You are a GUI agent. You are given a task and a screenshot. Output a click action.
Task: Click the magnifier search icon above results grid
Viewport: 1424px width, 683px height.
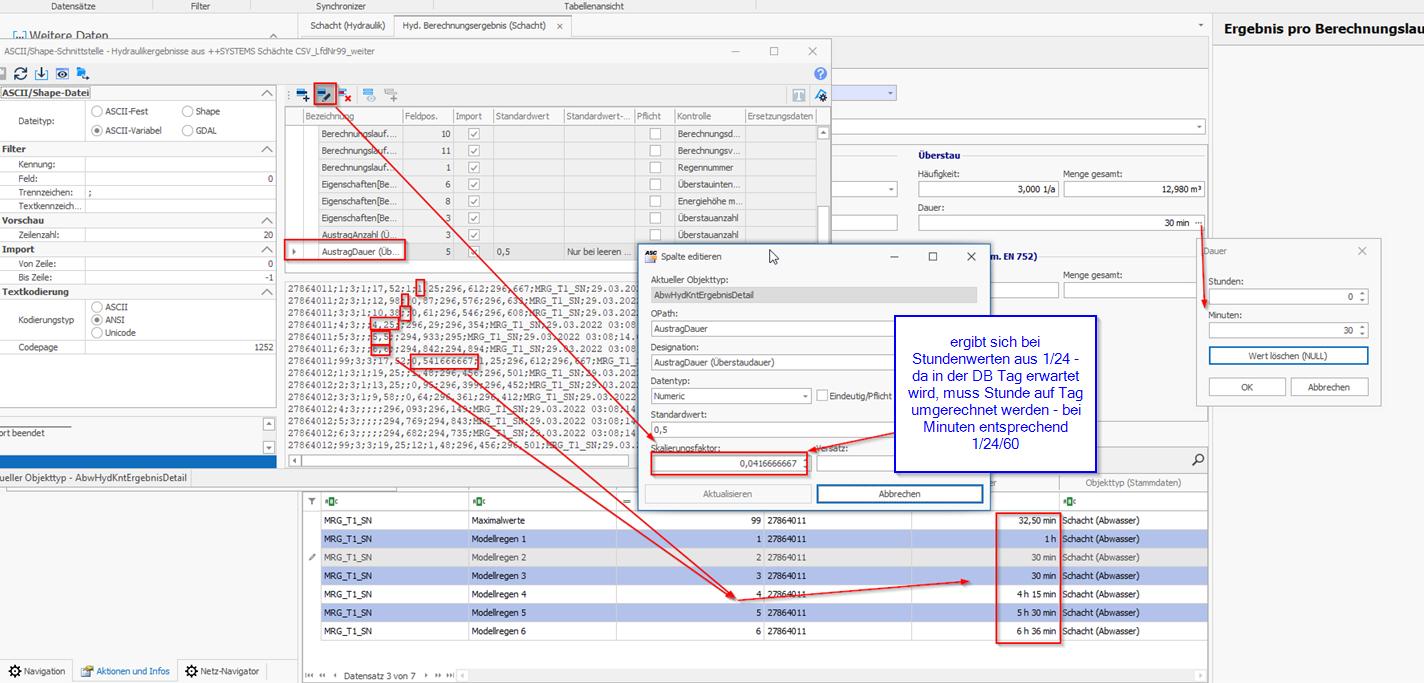point(1197,460)
